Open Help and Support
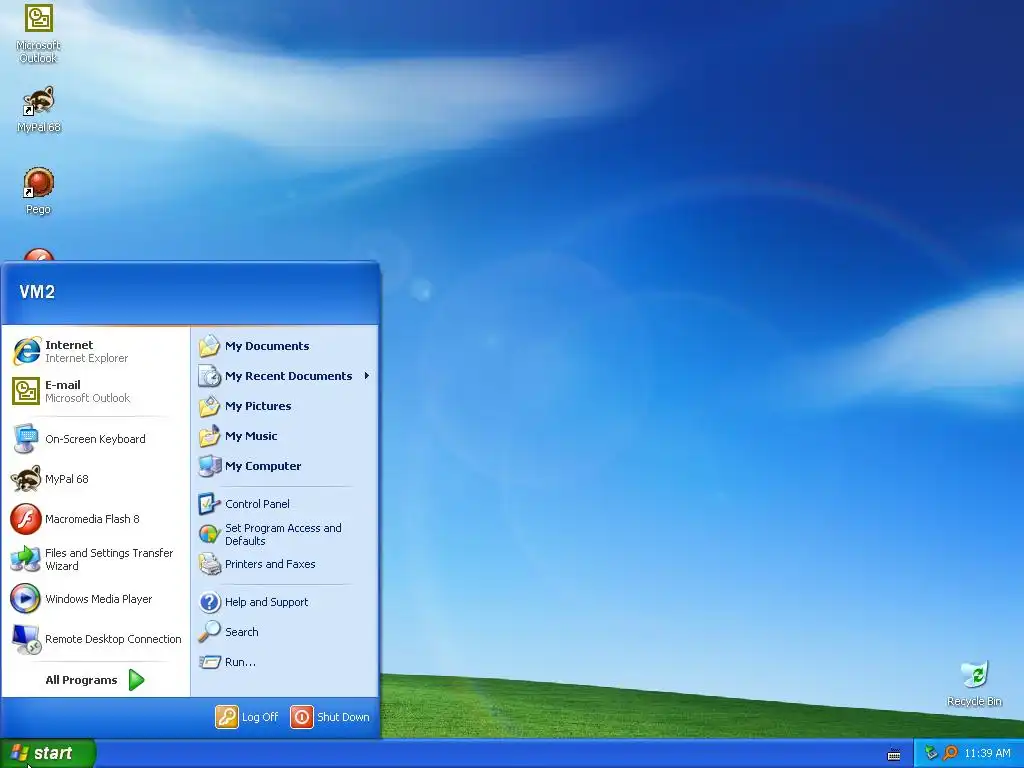Image resolution: width=1024 pixels, height=768 pixels. (x=285, y=602)
